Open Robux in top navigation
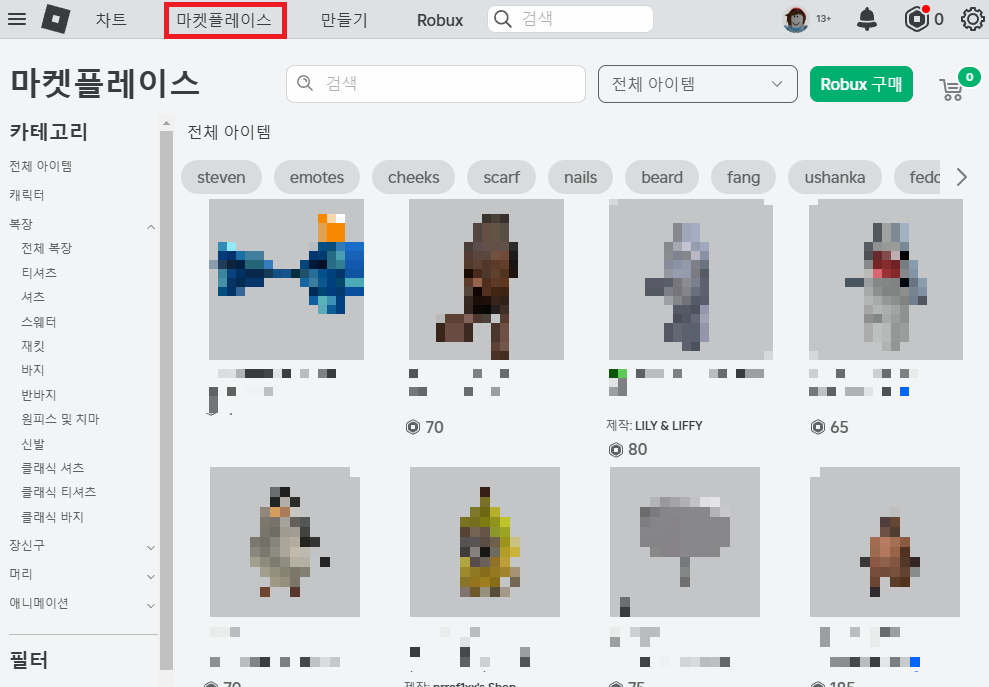This screenshot has height=687, width=989. 440,20
